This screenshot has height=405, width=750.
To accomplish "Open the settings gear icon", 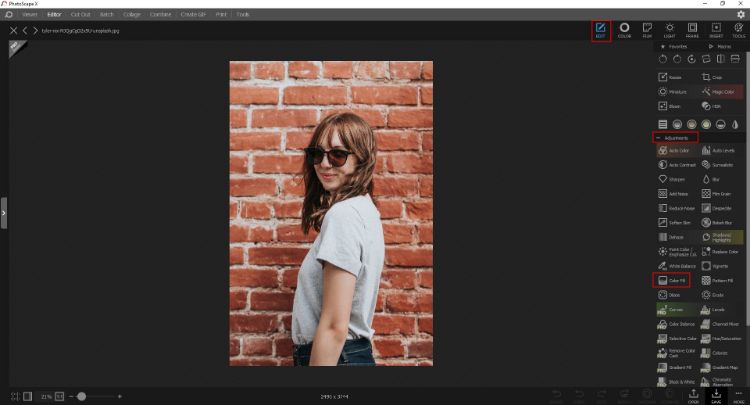I will [739, 15].
